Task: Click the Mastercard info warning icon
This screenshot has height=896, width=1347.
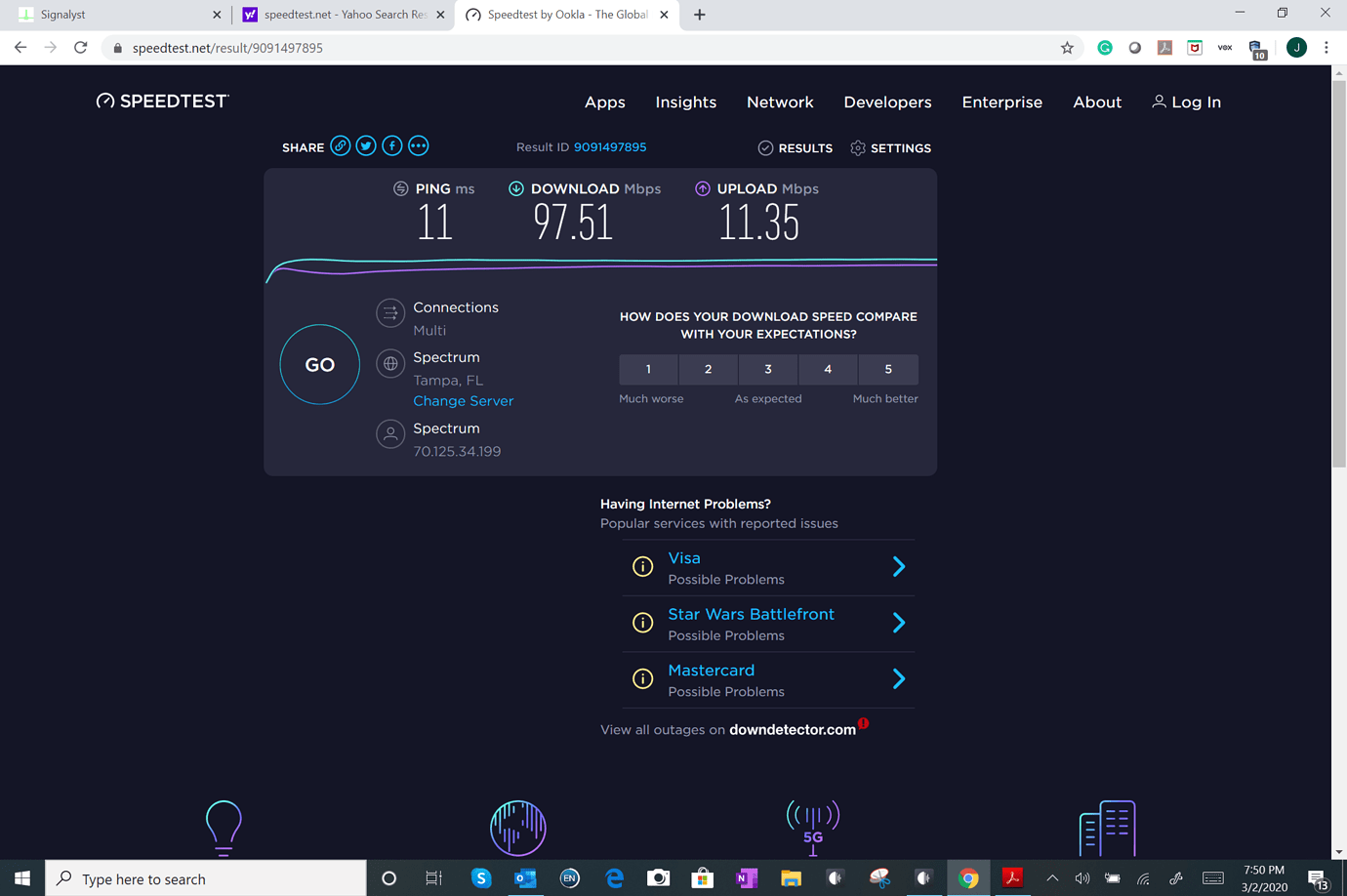Action: pos(642,678)
